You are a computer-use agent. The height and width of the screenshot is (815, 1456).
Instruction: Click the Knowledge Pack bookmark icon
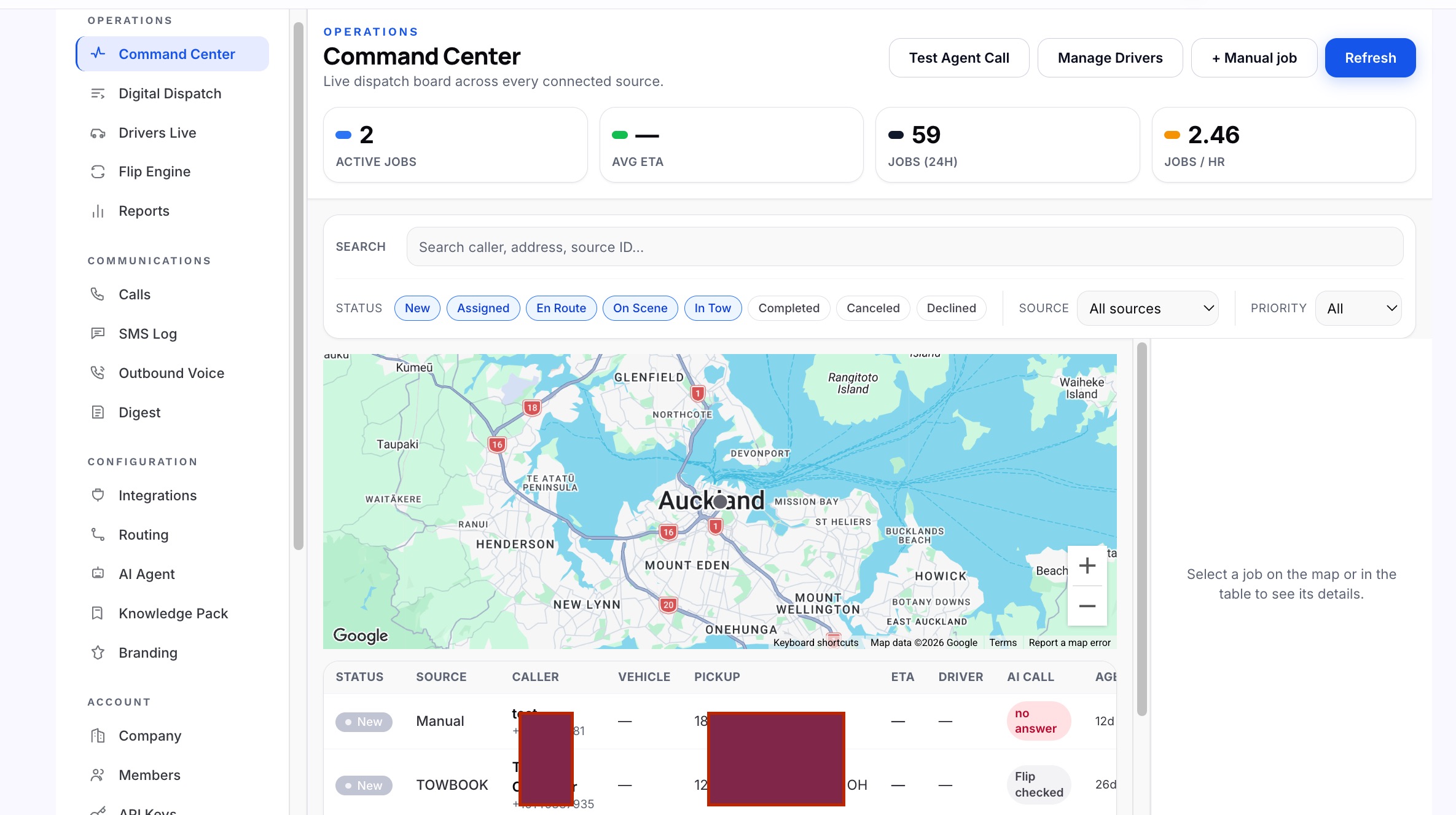coord(98,613)
